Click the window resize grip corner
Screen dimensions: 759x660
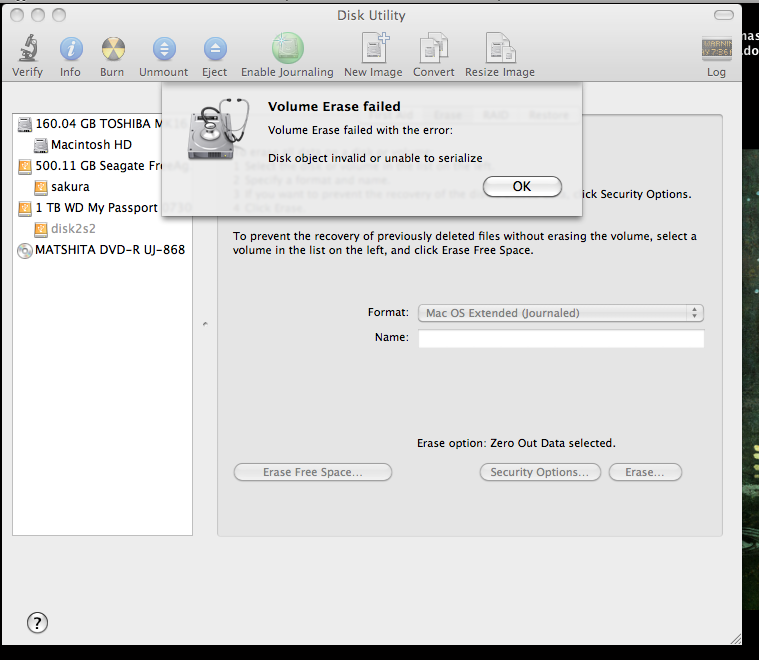(x=736, y=639)
